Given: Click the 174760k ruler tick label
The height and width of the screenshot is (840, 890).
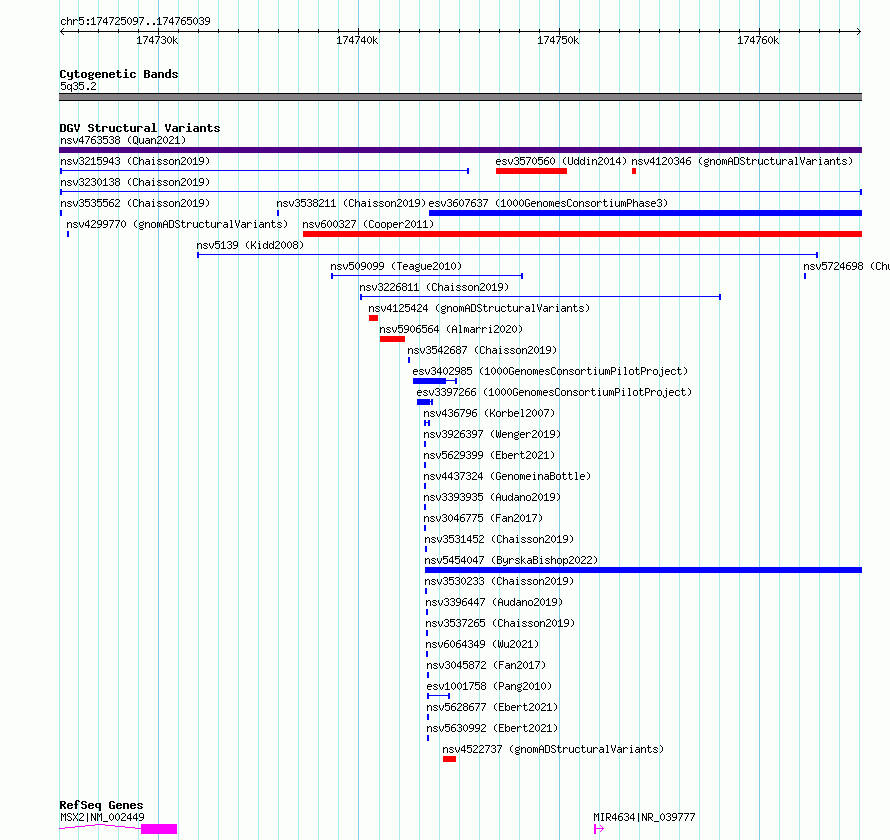Looking at the screenshot, I should point(758,40).
